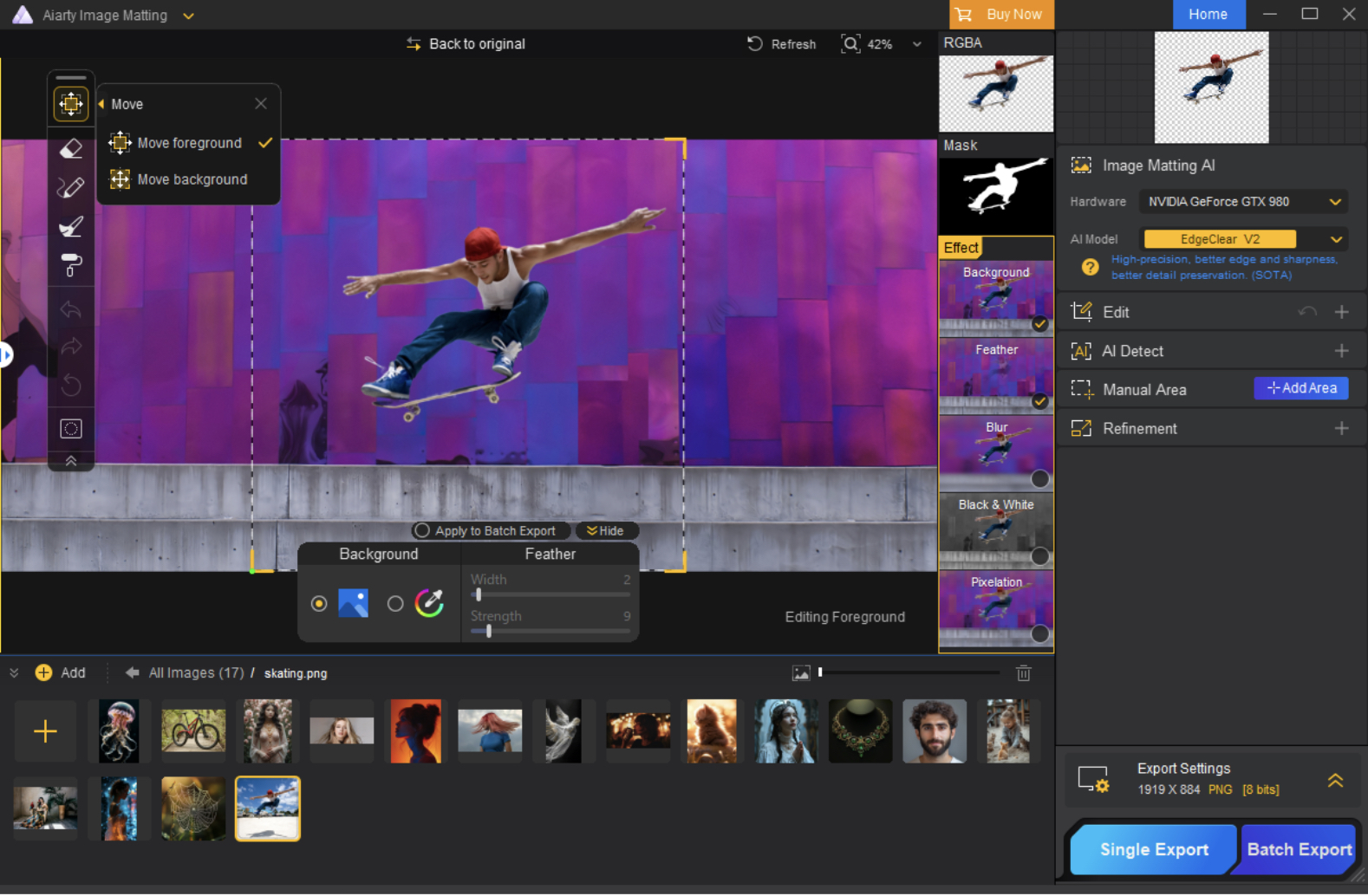Add a new image with plus tile

pos(45,731)
